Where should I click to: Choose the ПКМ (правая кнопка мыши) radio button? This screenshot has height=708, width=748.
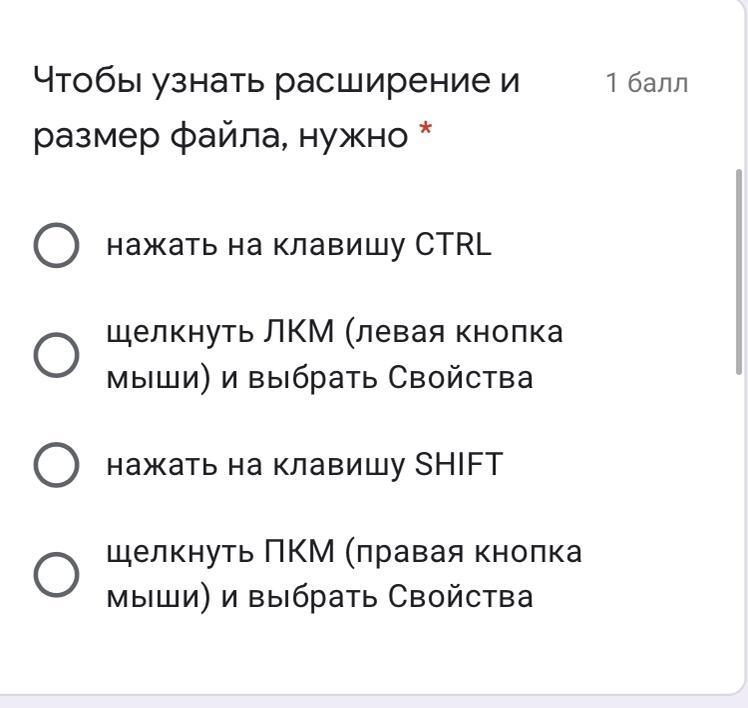tap(56, 574)
